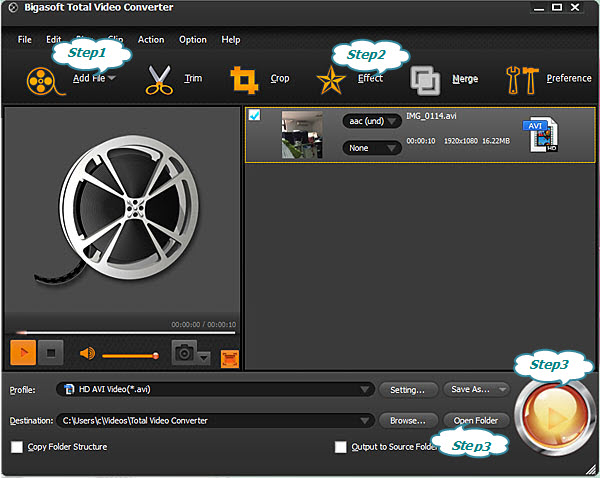Maximize the Bigasoft window
This screenshot has width=600, height=478.
557,7
